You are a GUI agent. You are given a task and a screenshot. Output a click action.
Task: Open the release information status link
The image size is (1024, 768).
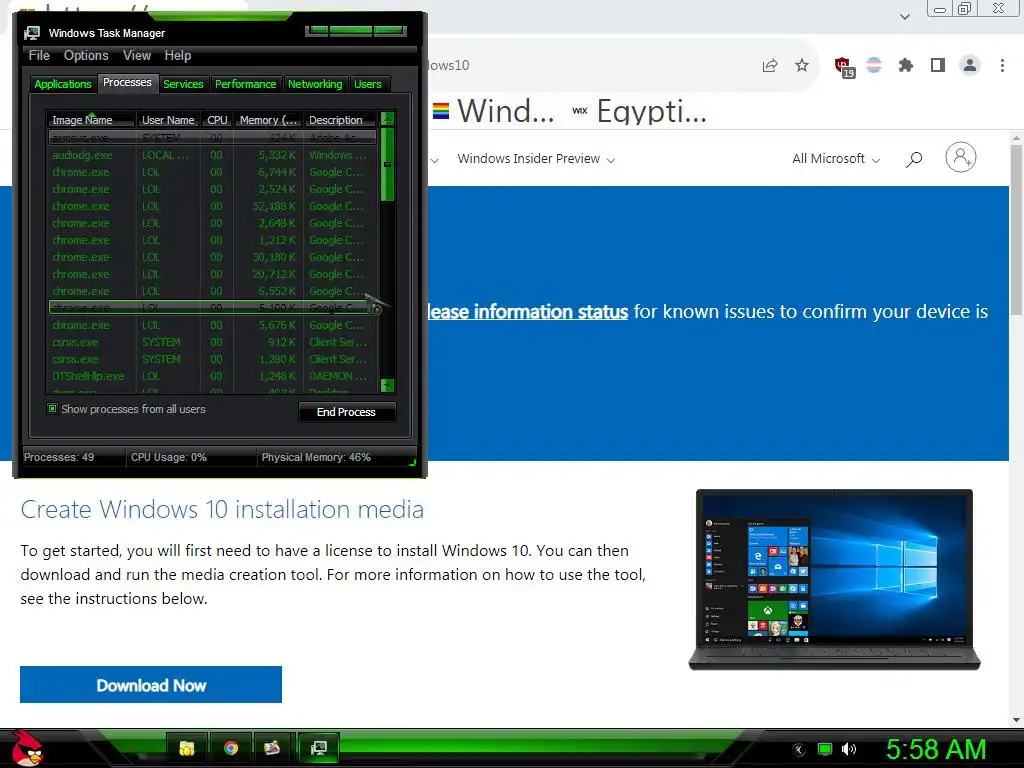click(x=528, y=312)
